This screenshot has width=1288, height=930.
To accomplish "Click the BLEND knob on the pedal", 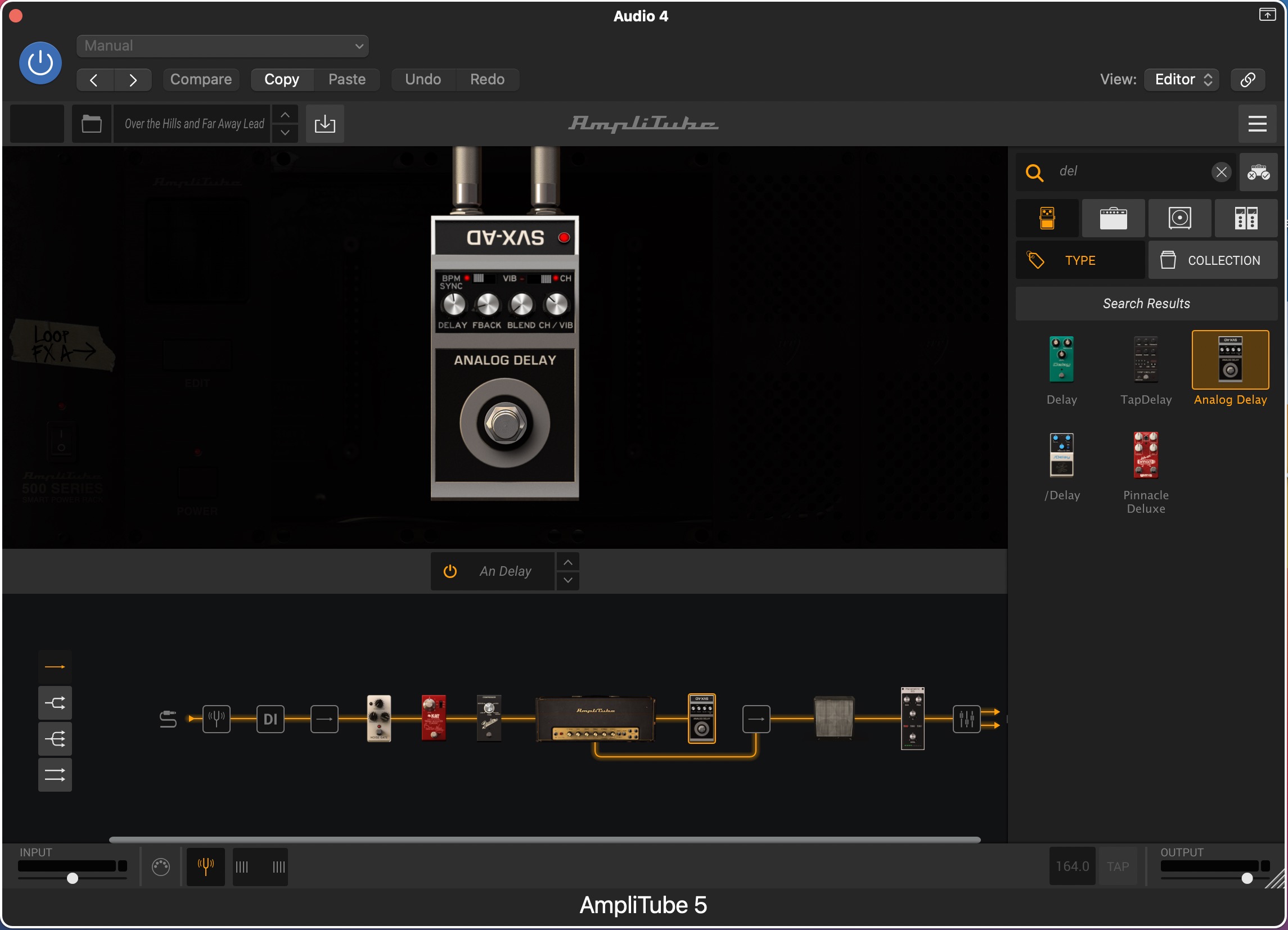I will click(x=522, y=305).
